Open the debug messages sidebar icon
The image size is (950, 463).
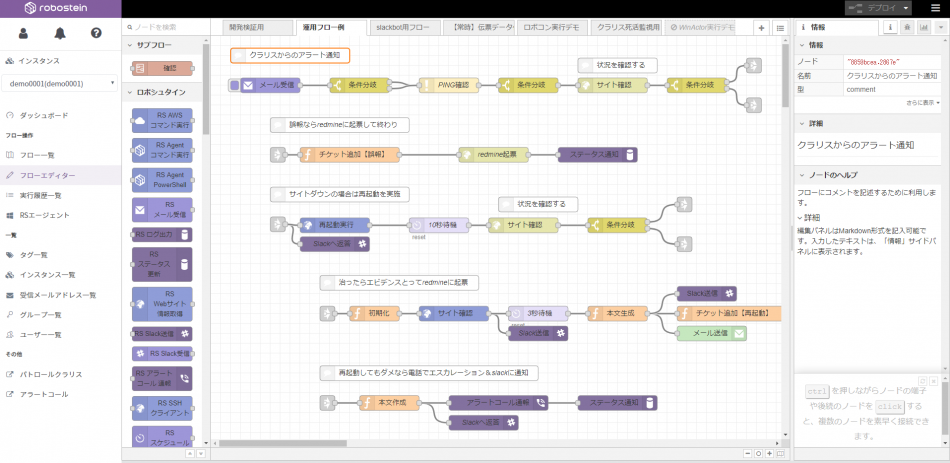[x=907, y=28]
